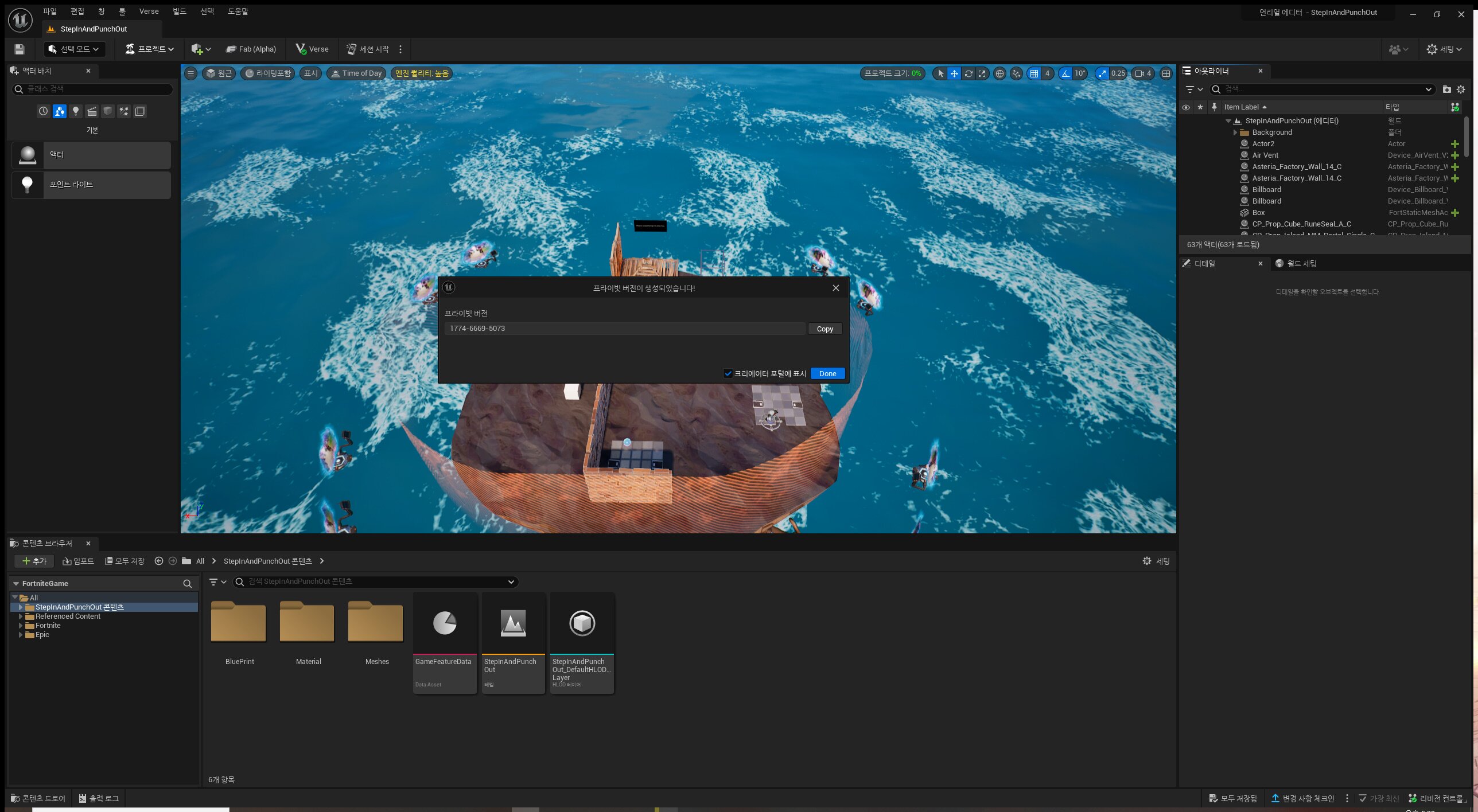Click the world coordinate system globe icon
Viewport: 1478px width, 812px height.
[x=999, y=73]
